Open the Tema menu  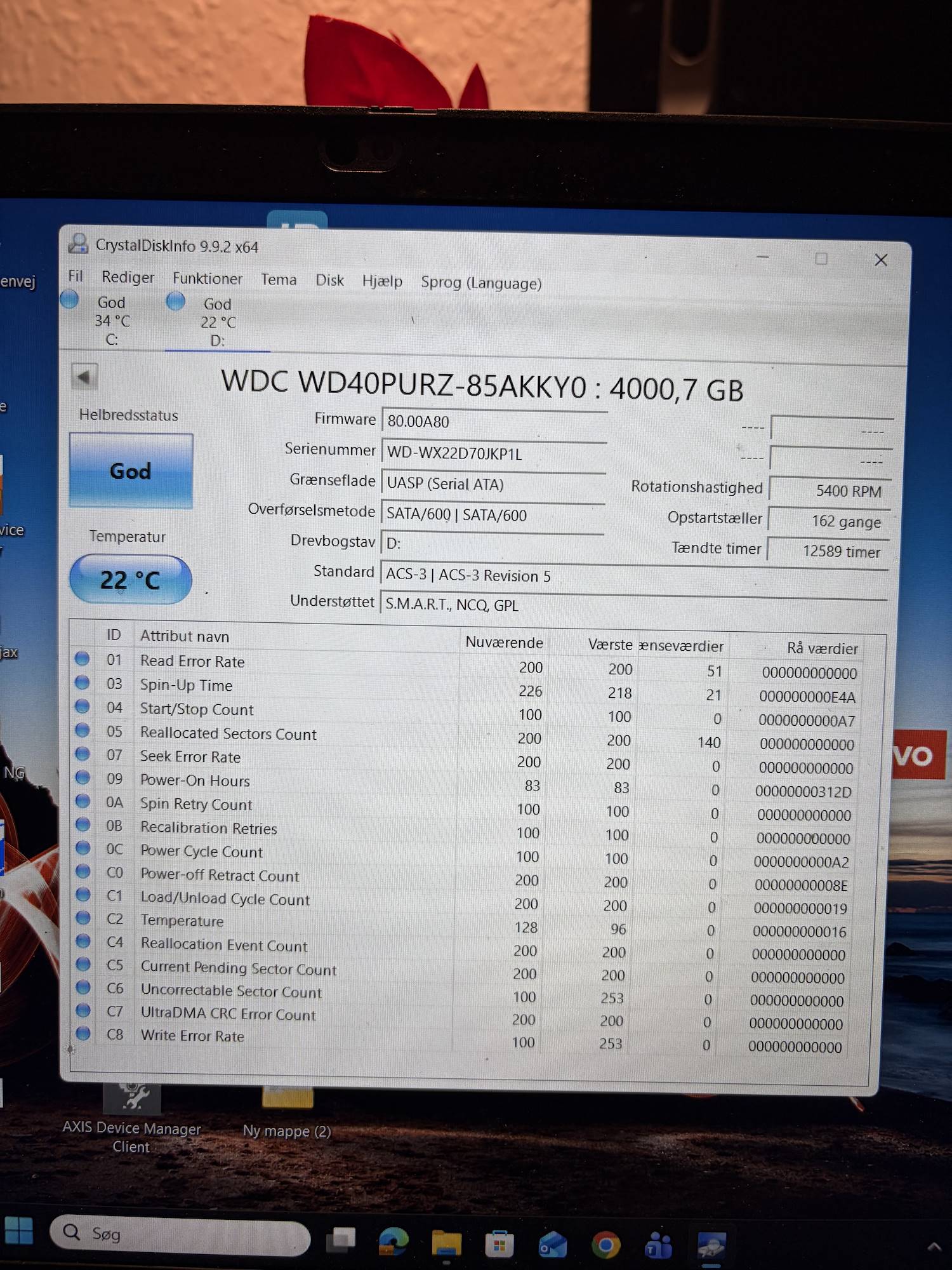click(x=279, y=279)
